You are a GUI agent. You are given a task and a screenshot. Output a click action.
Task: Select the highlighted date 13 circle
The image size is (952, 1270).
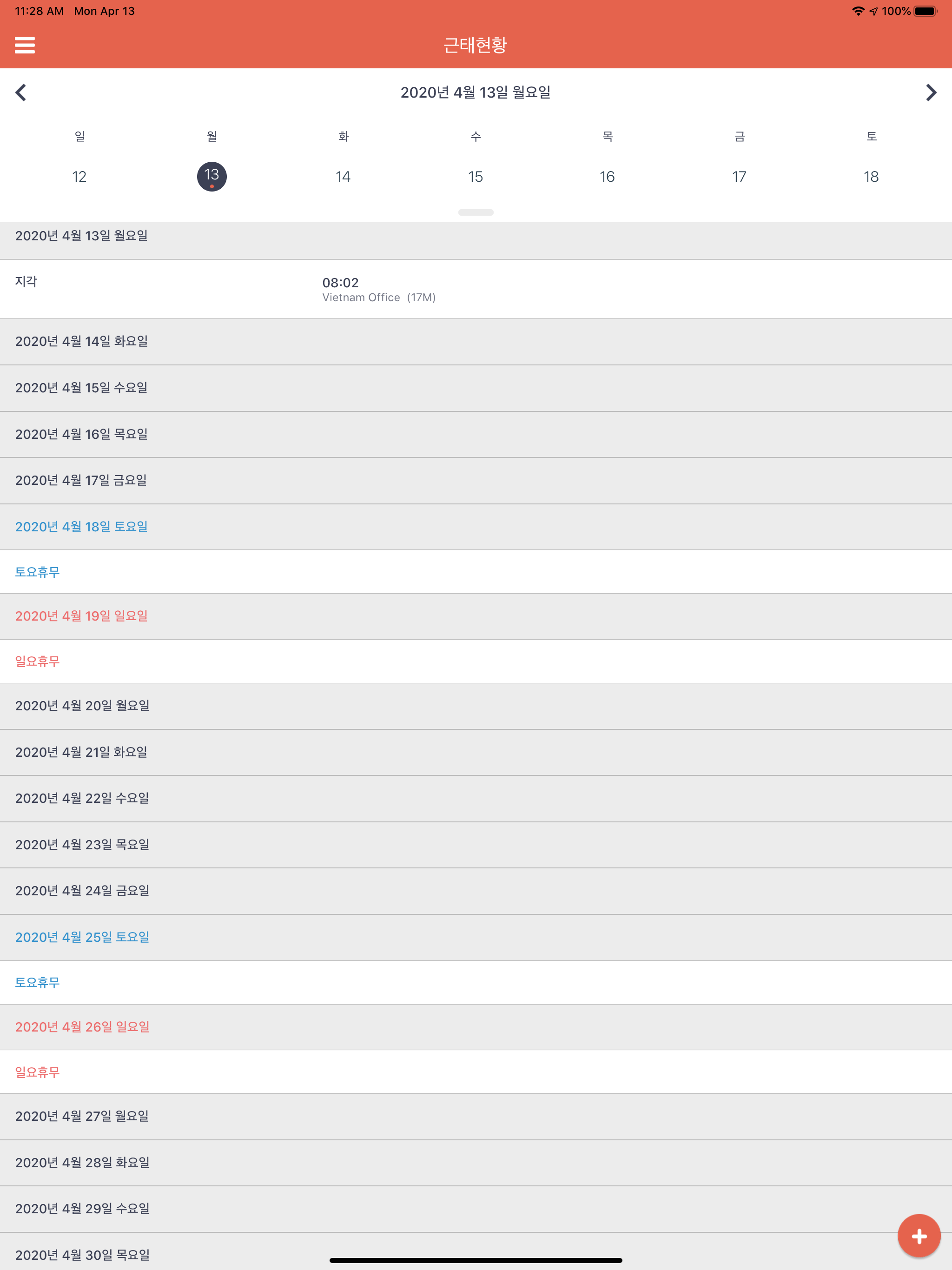[212, 176]
